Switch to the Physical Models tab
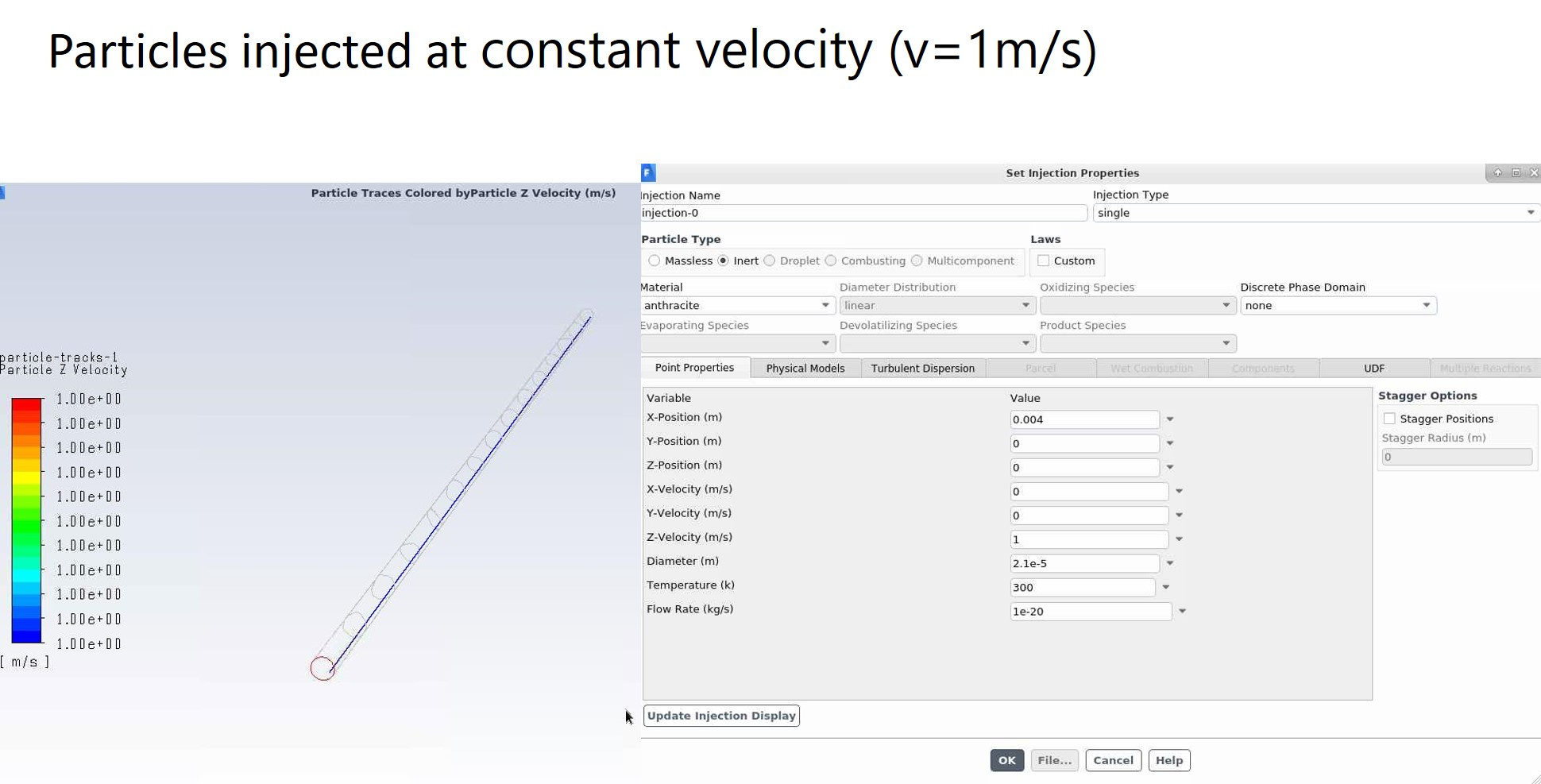 point(805,369)
